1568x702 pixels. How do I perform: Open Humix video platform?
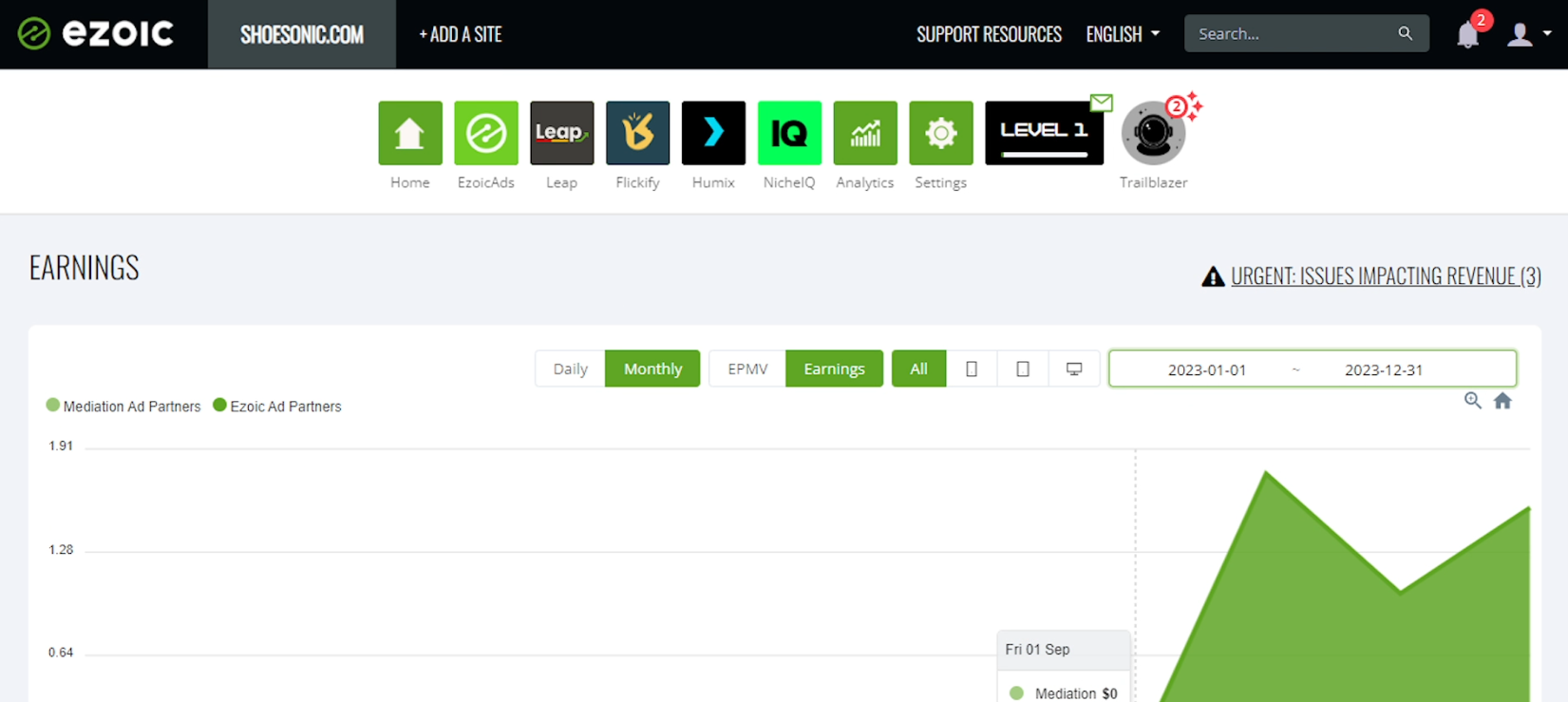[x=713, y=133]
